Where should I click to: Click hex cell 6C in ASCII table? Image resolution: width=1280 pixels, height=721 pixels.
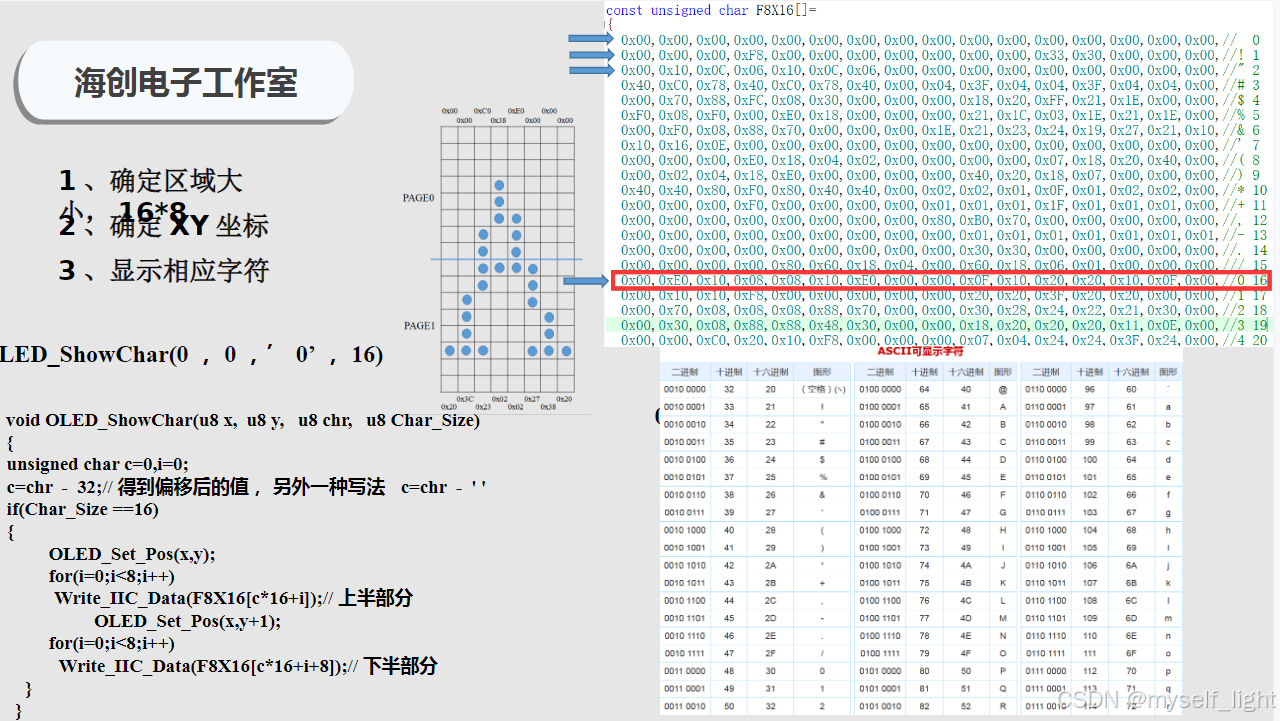1131,600
